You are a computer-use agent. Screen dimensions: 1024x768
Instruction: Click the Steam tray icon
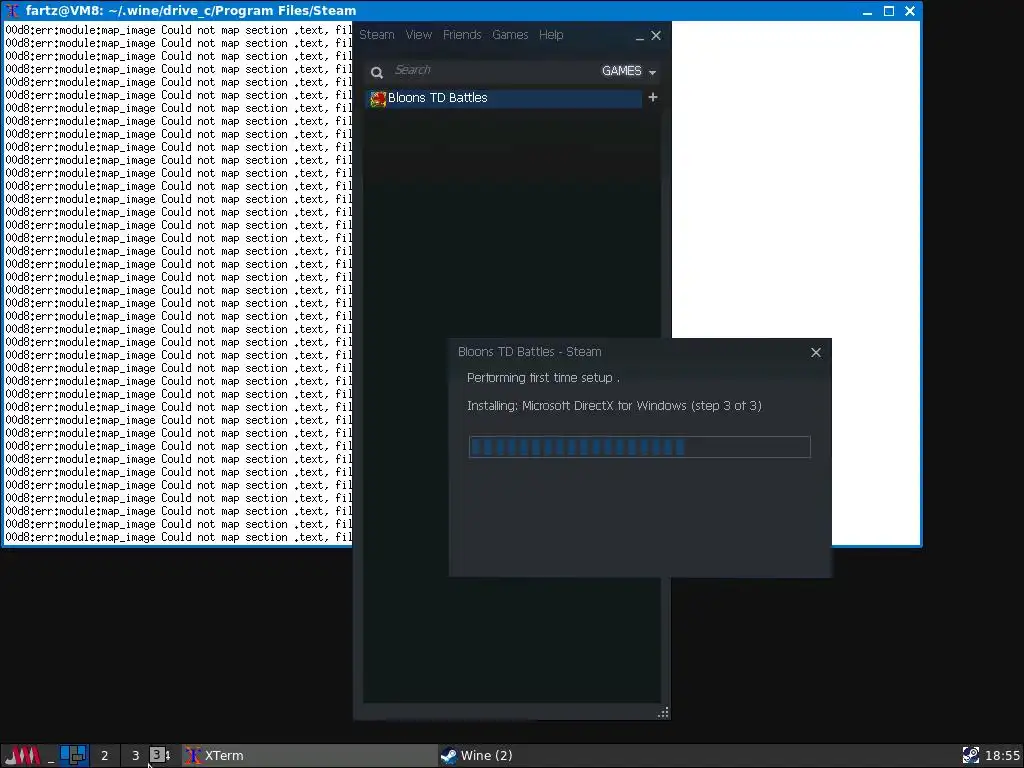click(x=970, y=756)
